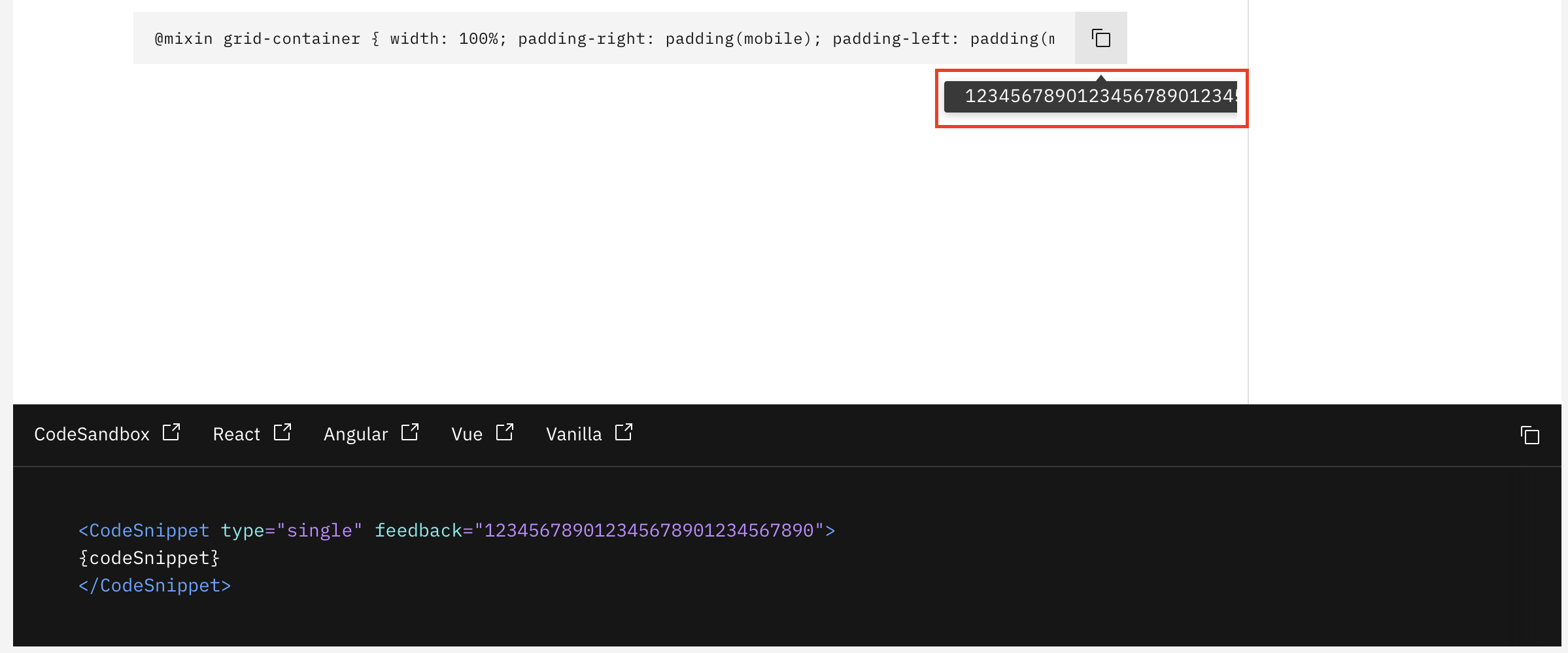This screenshot has height=653, width=1568.
Task: Click the external link icon beside Vanilla
Action: coord(624,432)
